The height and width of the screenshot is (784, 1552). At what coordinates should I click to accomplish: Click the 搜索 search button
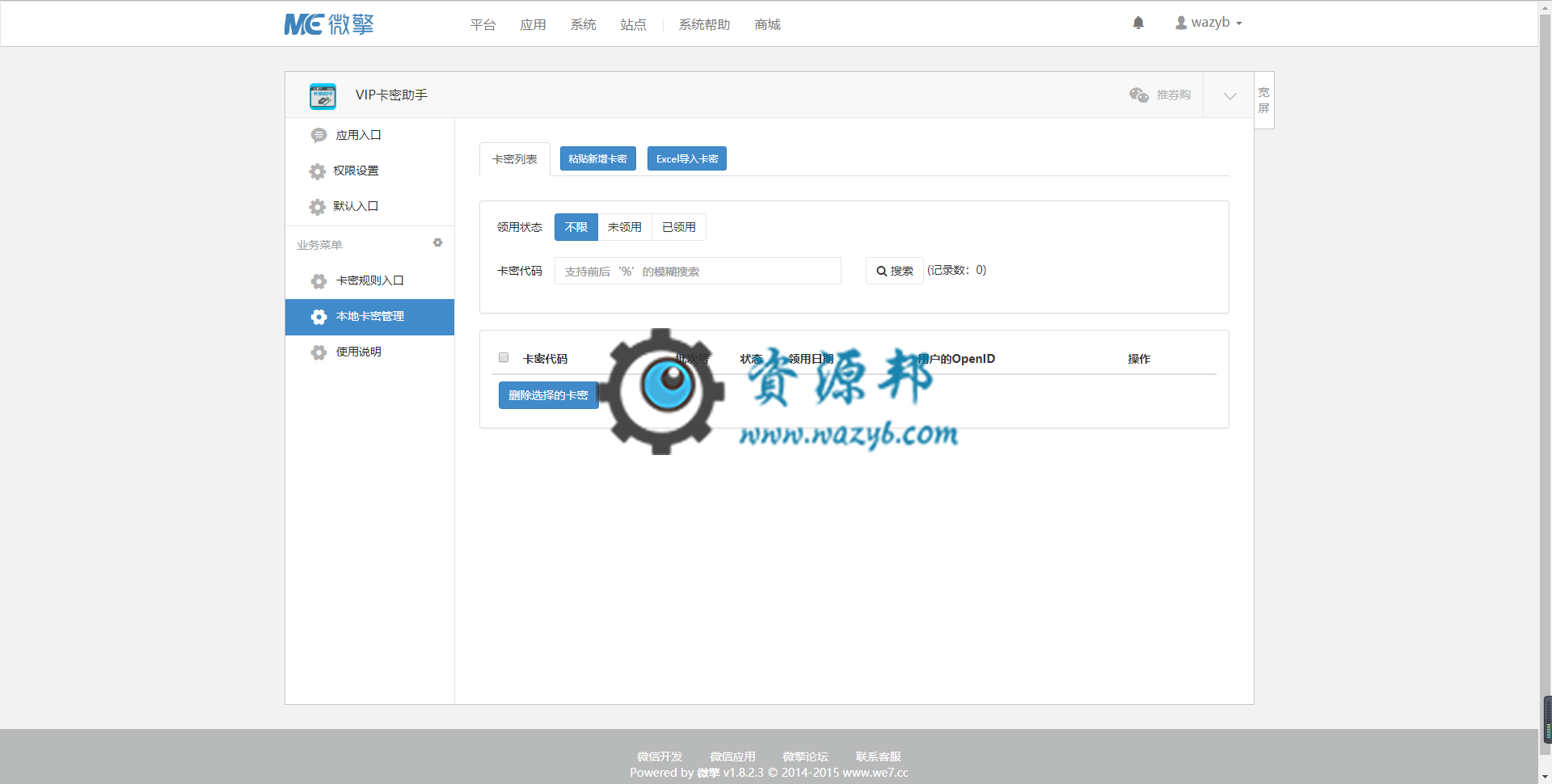pos(894,271)
